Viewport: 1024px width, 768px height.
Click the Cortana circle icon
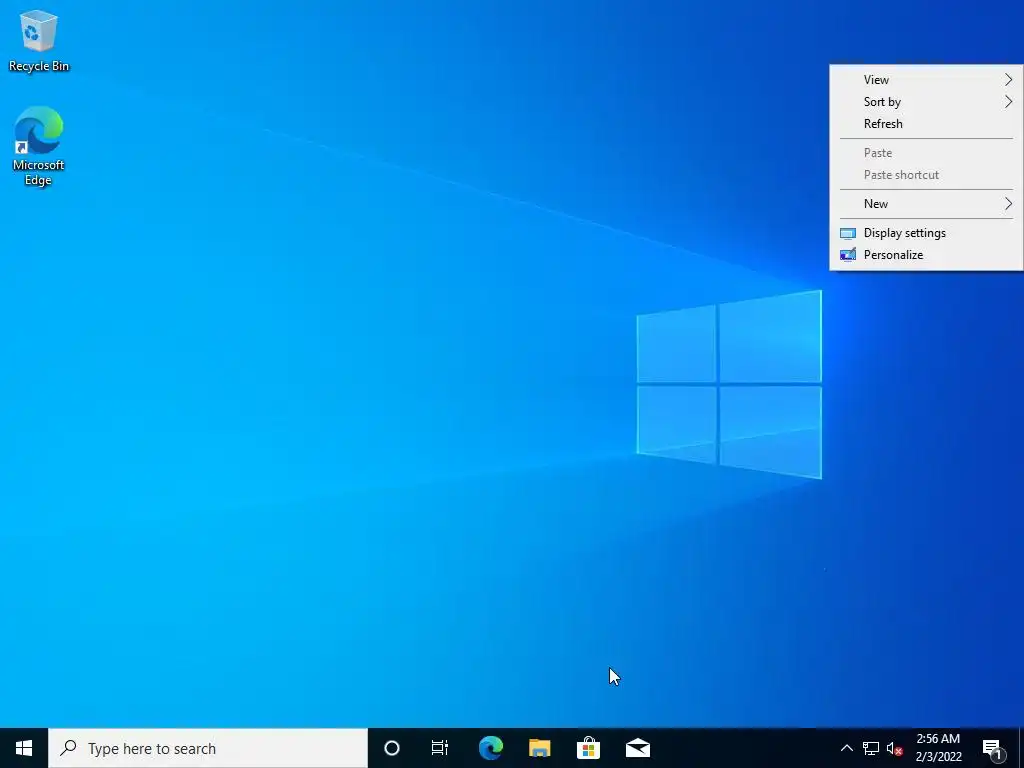pos(391,748)
